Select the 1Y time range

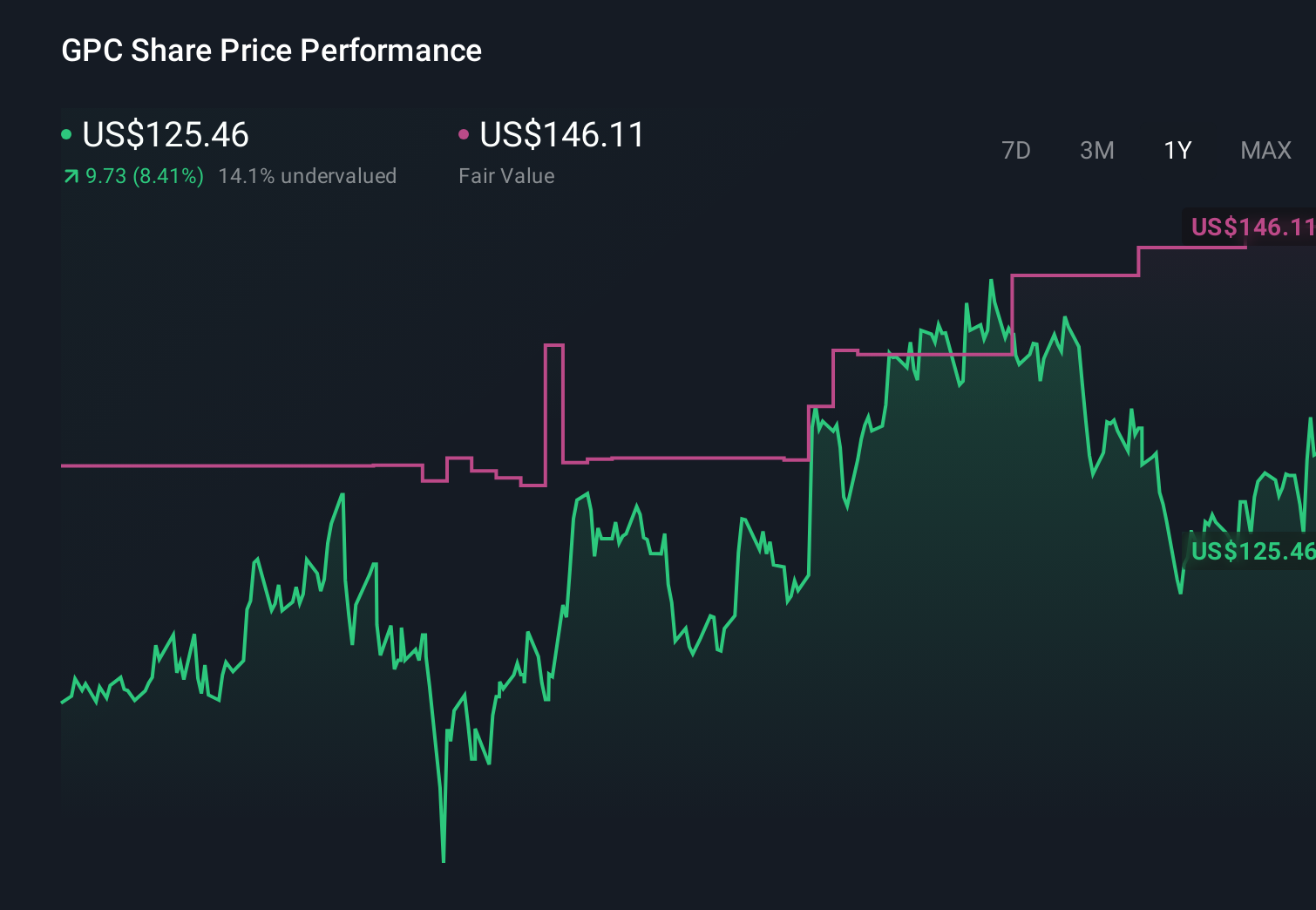[1177, 151]
